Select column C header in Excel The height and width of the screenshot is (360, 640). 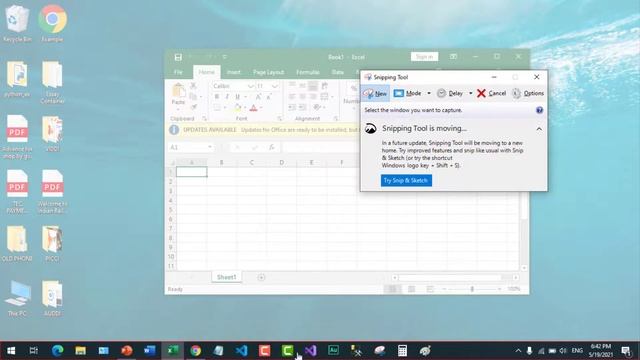[x=251, y=162]
